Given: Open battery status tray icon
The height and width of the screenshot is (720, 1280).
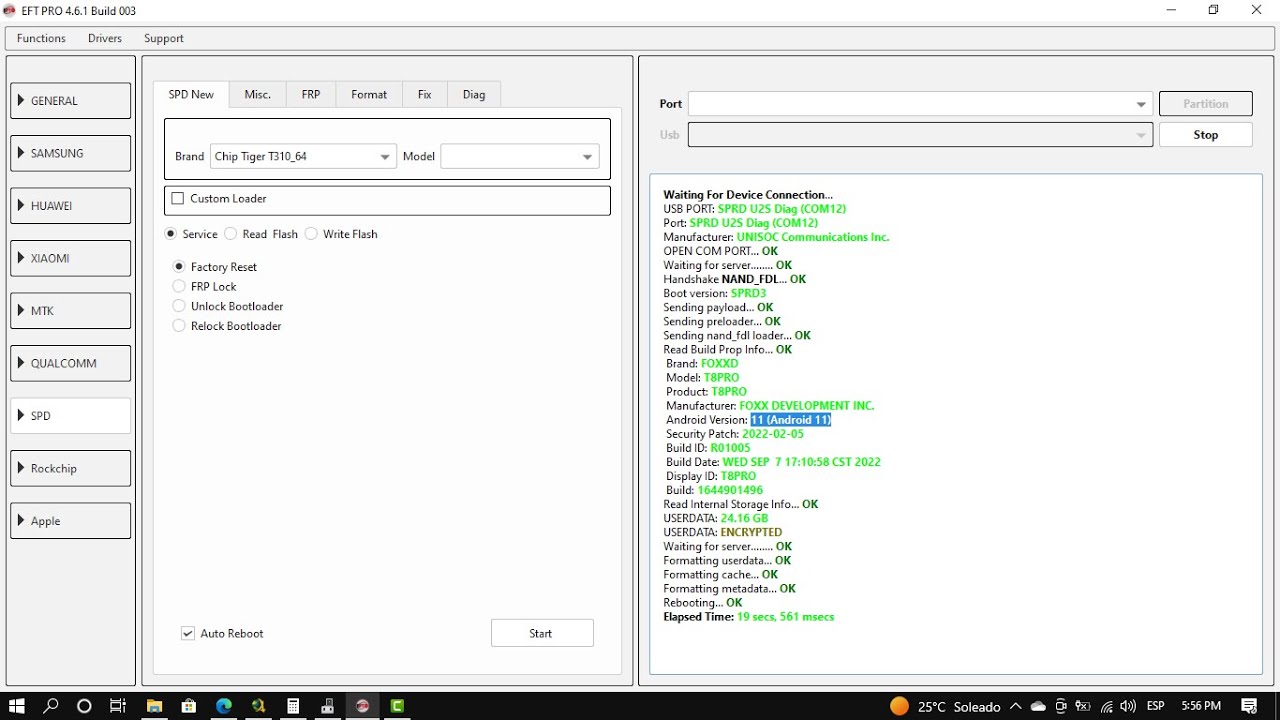Looking at the screenshot, I should 1083,706.
